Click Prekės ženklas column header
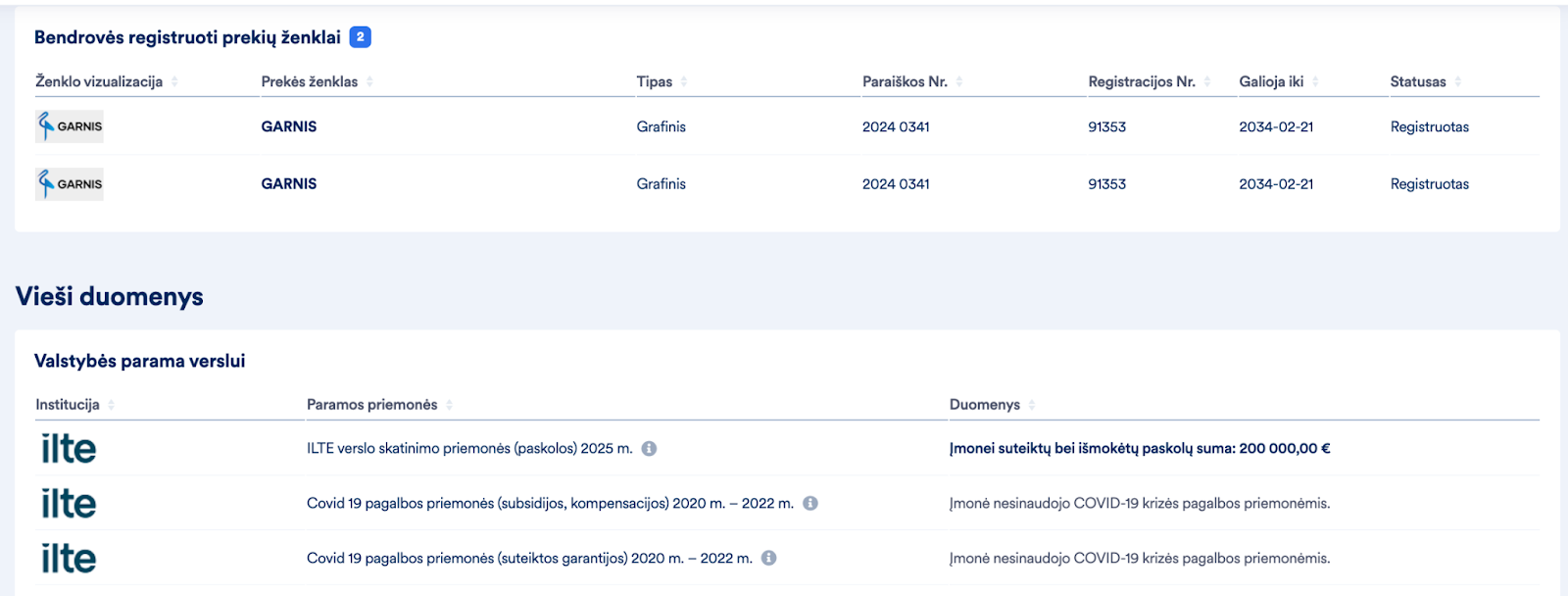 coord(310,81)
